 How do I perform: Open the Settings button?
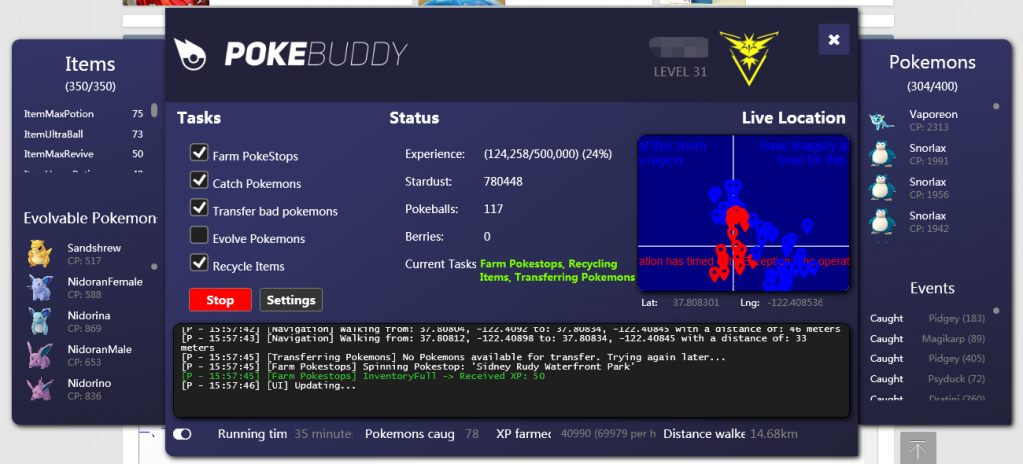[x=291, y=299]
